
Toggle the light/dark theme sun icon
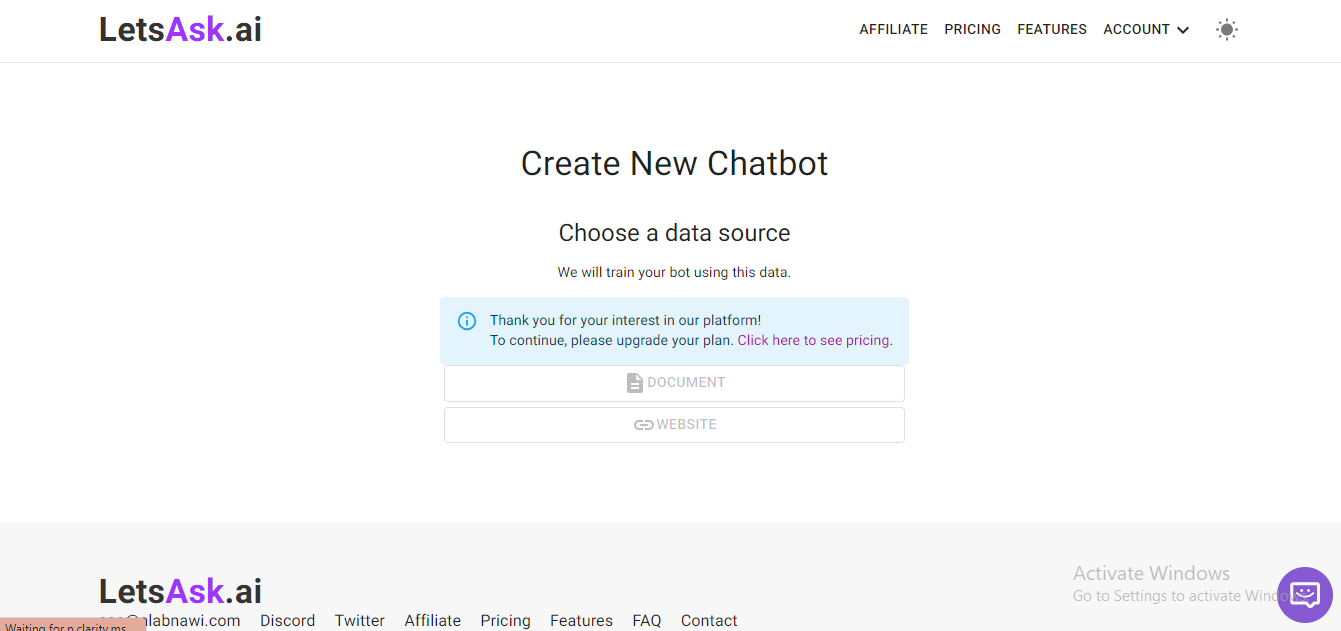[1227, 30]
